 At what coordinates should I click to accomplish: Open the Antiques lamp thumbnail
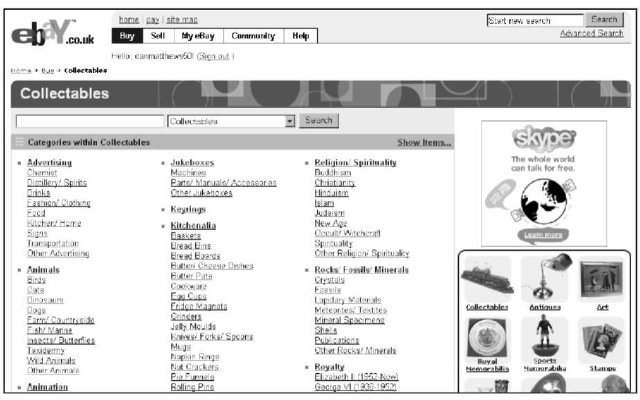click(x=546, y=278)
